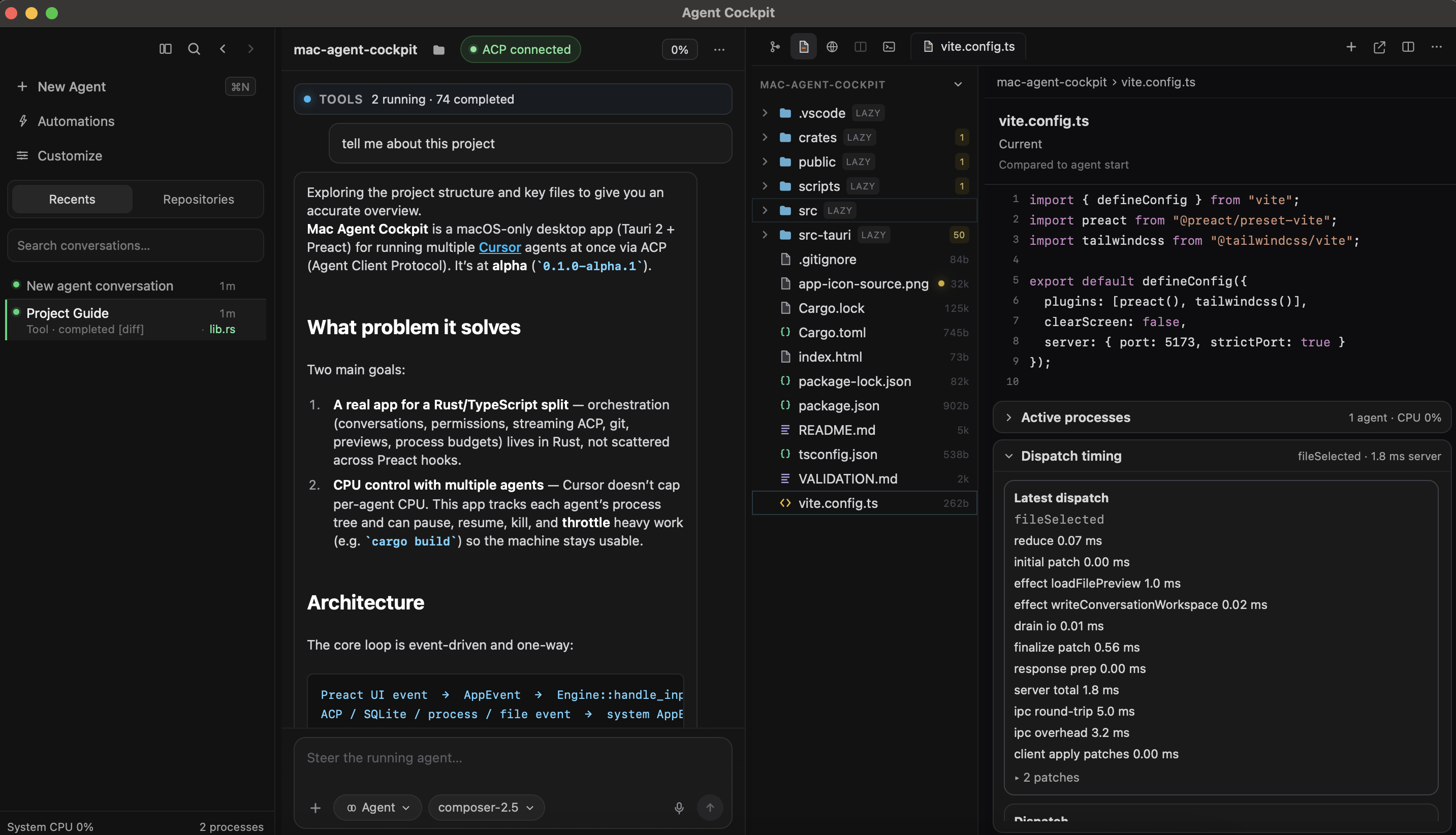Click the Cargo.toml braces icon

coord(785,332)
